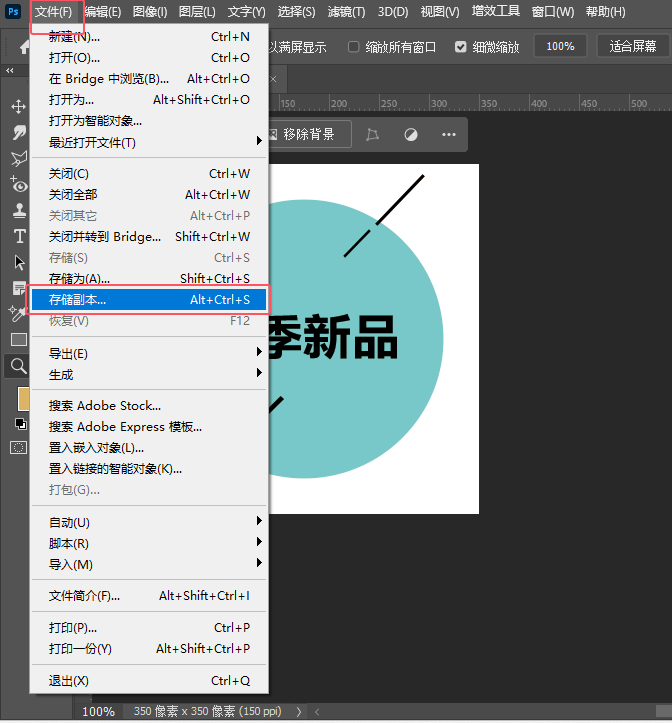Expand 生成 submenu
Viewport: 672px width, 723px height.
pos(149,374)
